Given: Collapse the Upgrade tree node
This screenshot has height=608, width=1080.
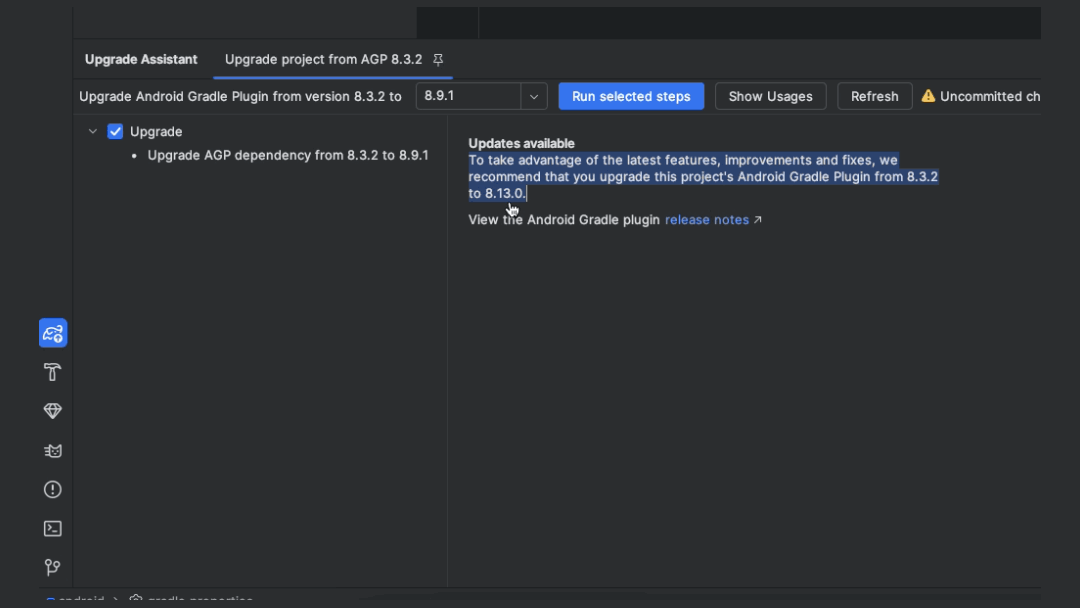Looking at the screenshot, I should coord(92,131).
